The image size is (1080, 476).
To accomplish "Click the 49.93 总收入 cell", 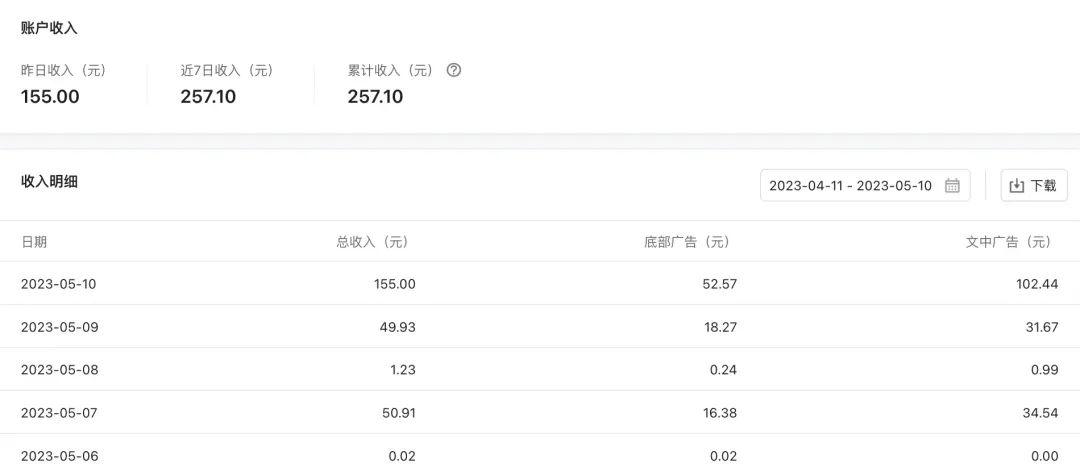I will pos(397,327).
